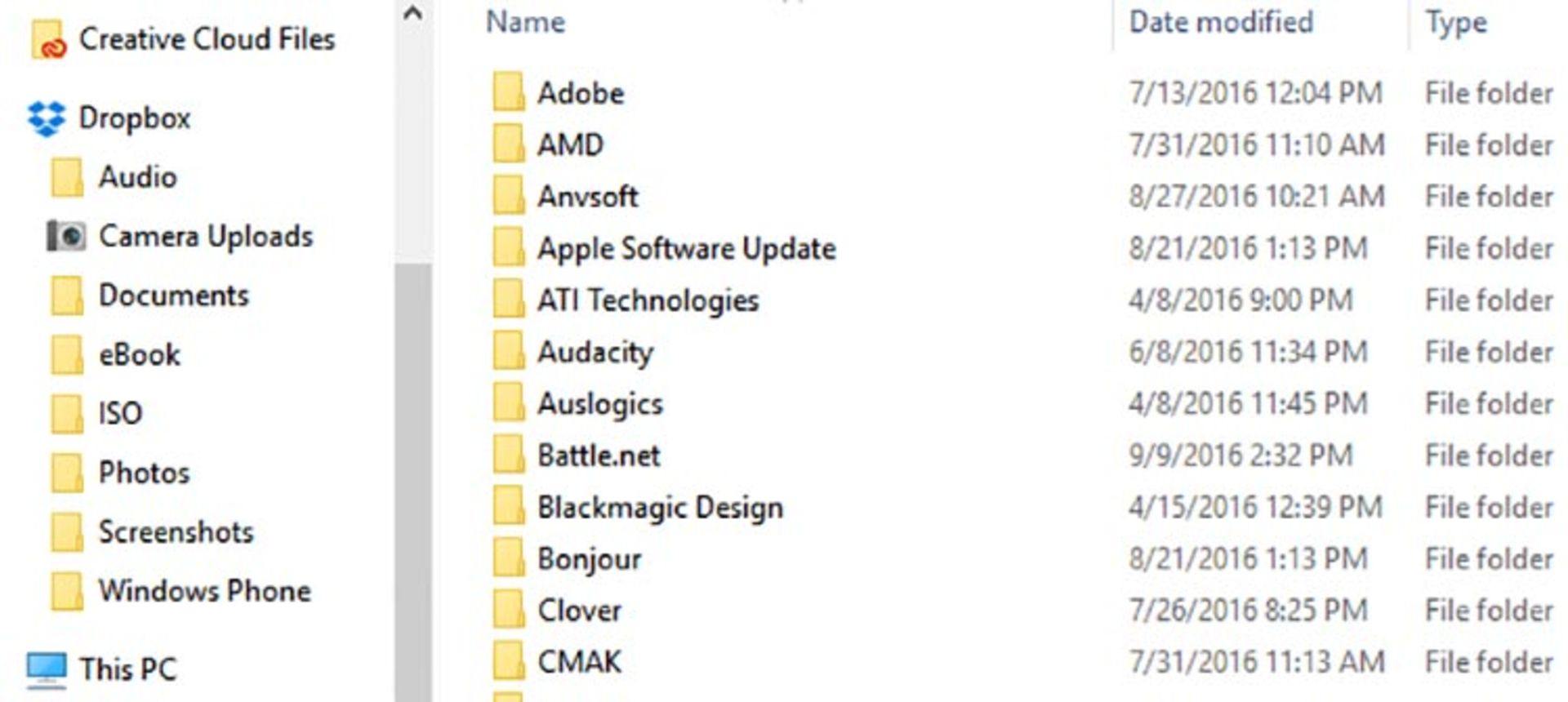This screenshot has width=1568, height=702.
Task: Select the CMAK folder name
Action: (579, 662)
